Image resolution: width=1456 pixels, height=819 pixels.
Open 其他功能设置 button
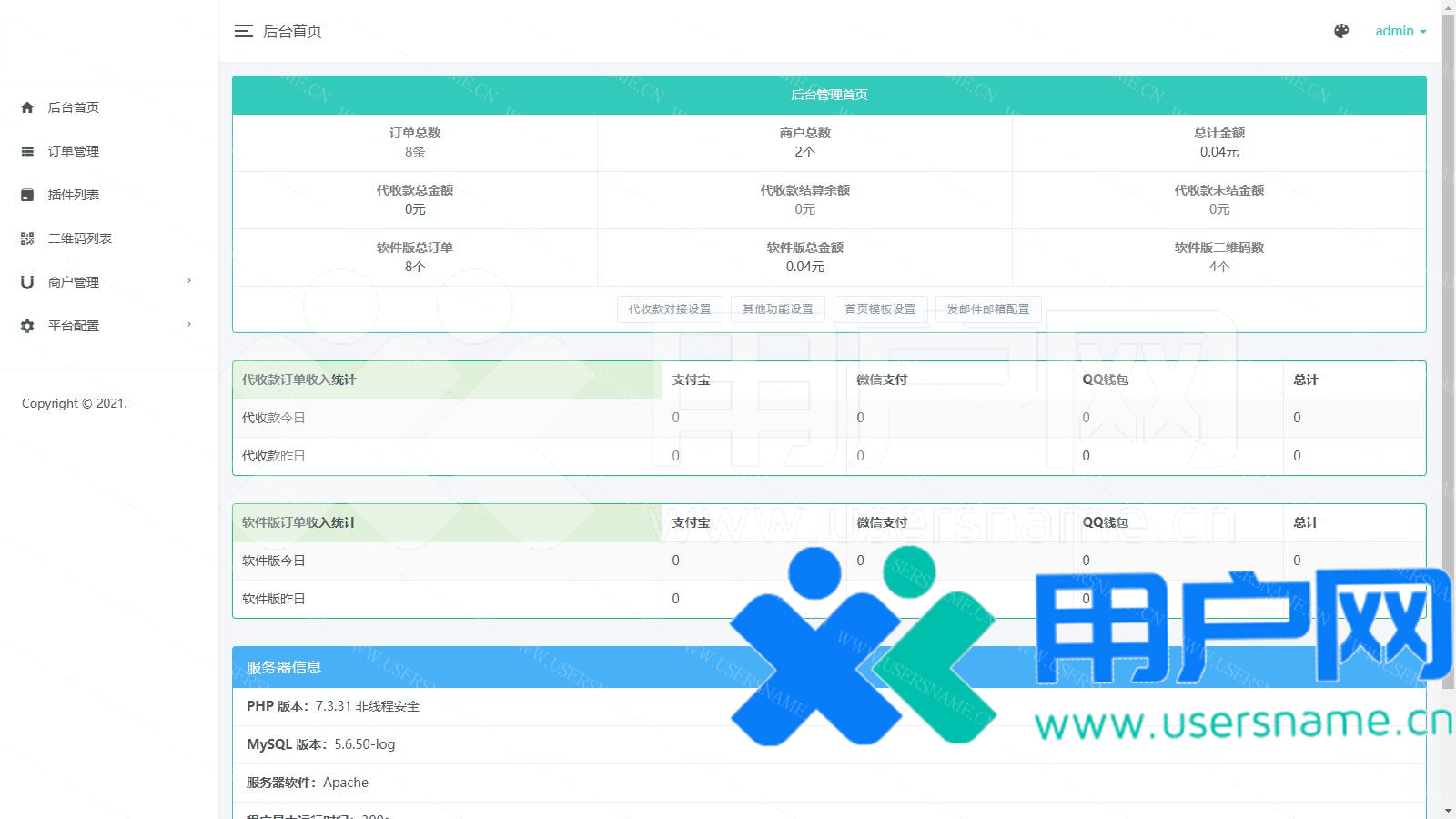click(x=778, y=309)
